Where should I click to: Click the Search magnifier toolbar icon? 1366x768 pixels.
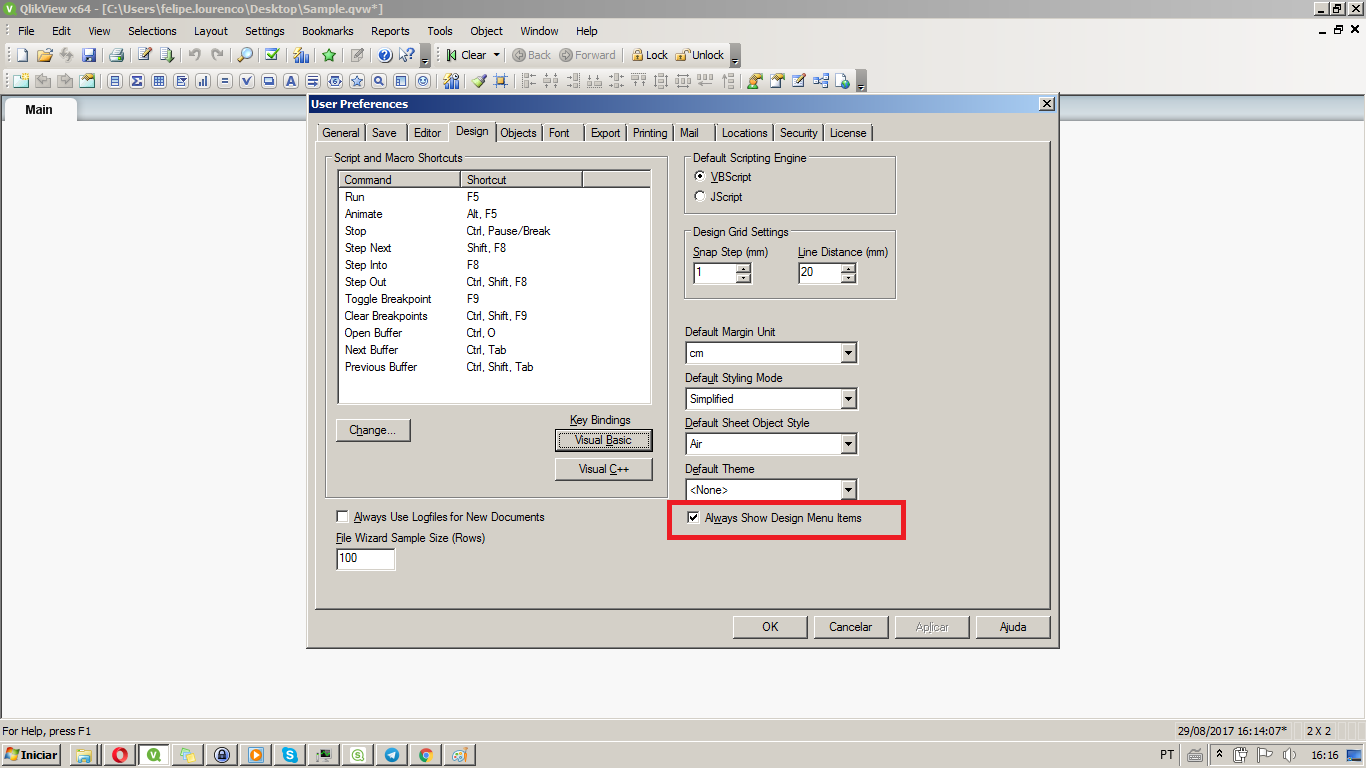click(x=244, y=55)
